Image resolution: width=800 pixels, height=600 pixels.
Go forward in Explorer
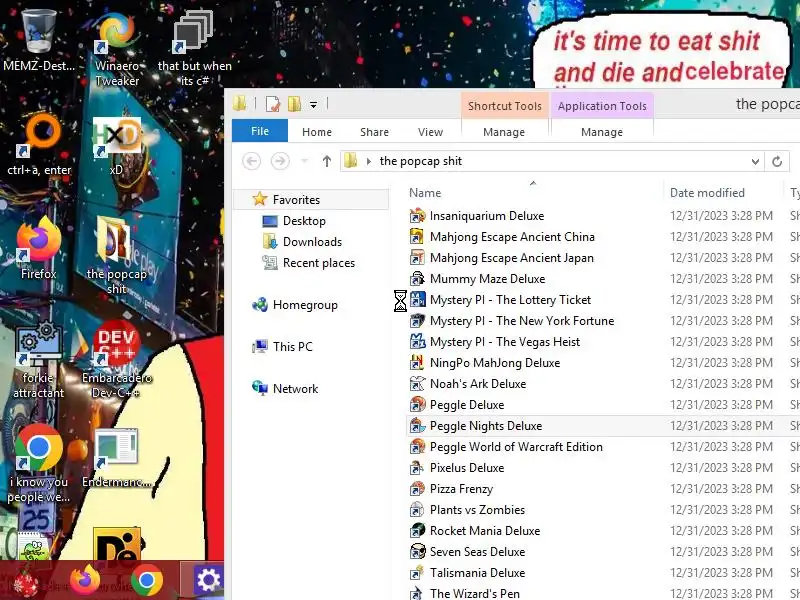280,161
